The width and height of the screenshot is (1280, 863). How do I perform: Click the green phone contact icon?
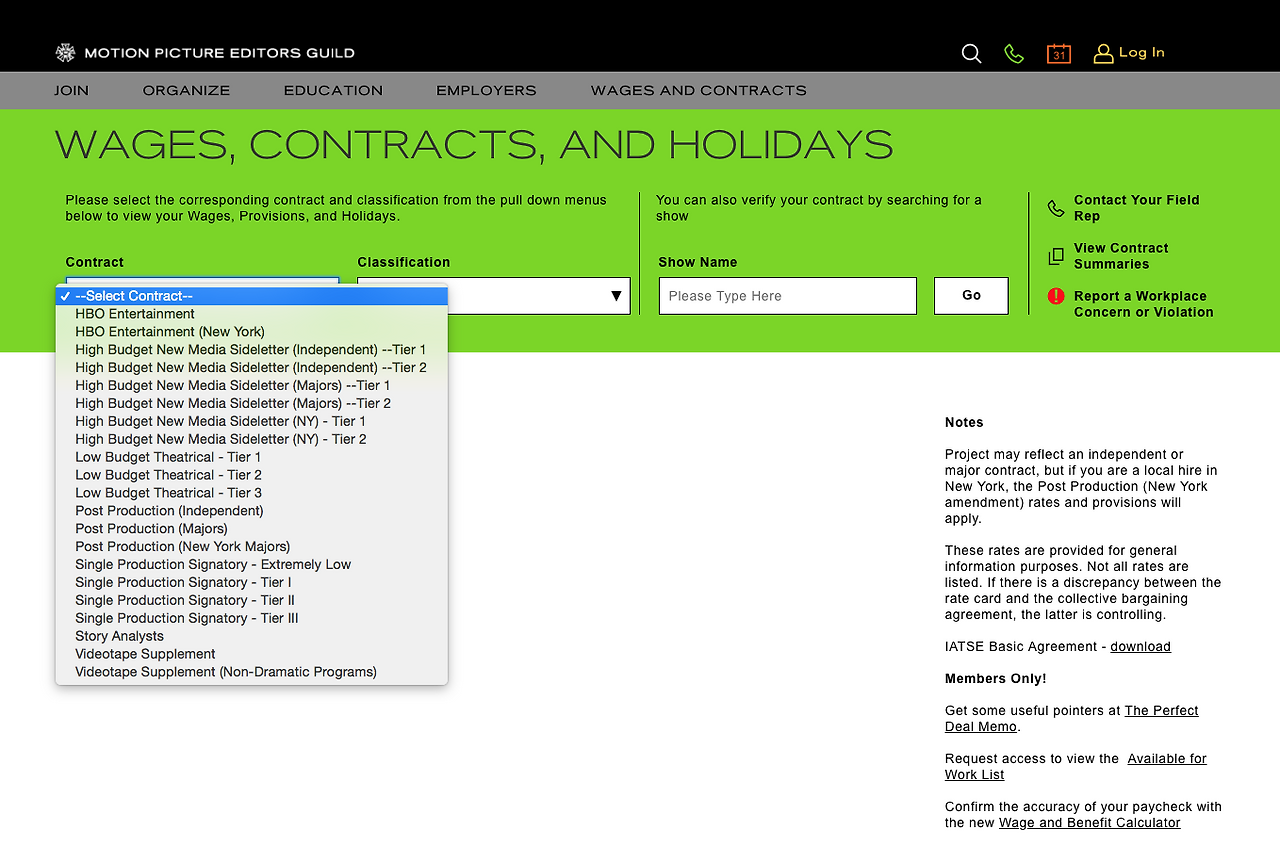click(x=1014, y=53)
